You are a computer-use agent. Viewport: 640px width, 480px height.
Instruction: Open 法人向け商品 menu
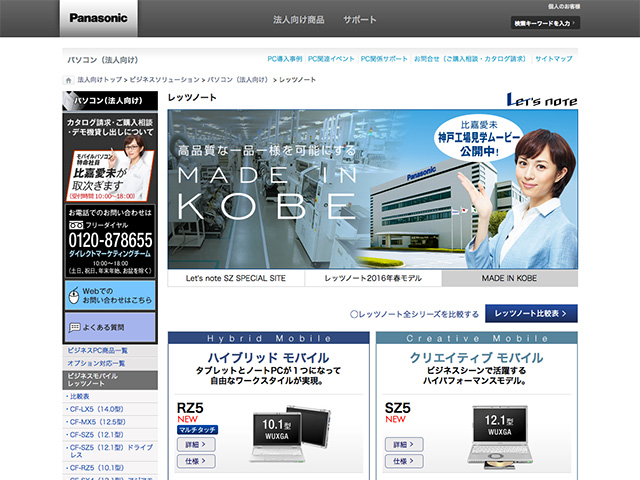pyautogui.click(x=299, y=19)
